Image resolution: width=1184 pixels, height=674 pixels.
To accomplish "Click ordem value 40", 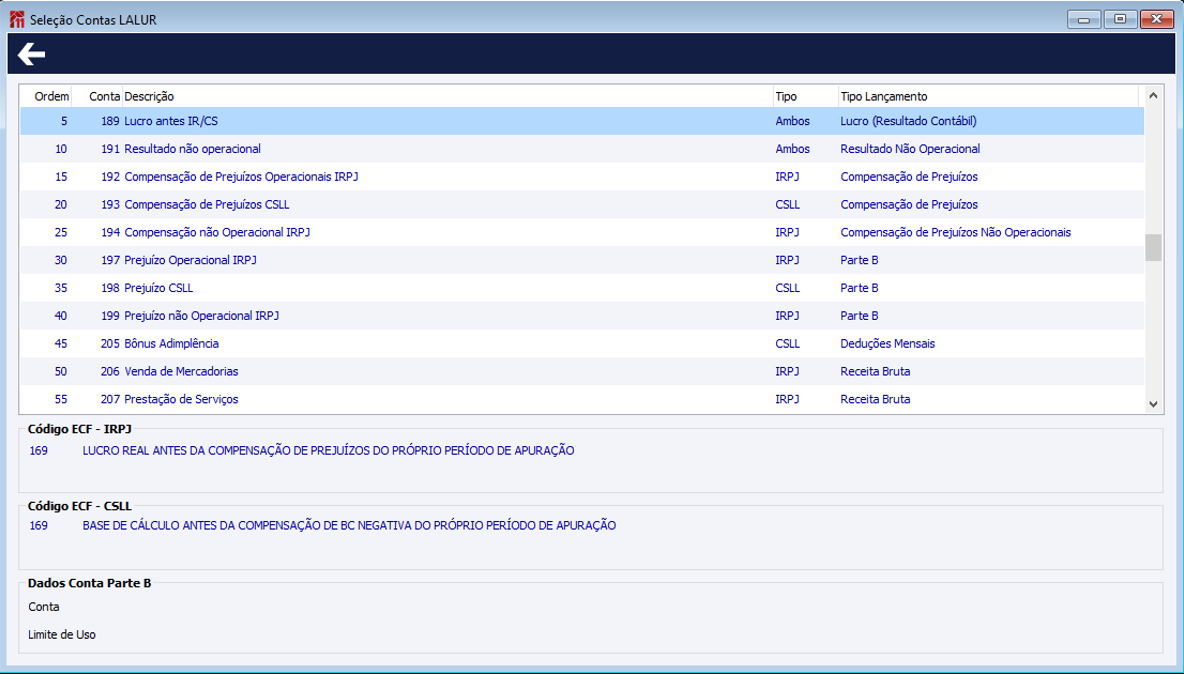I will click(60, 316).
